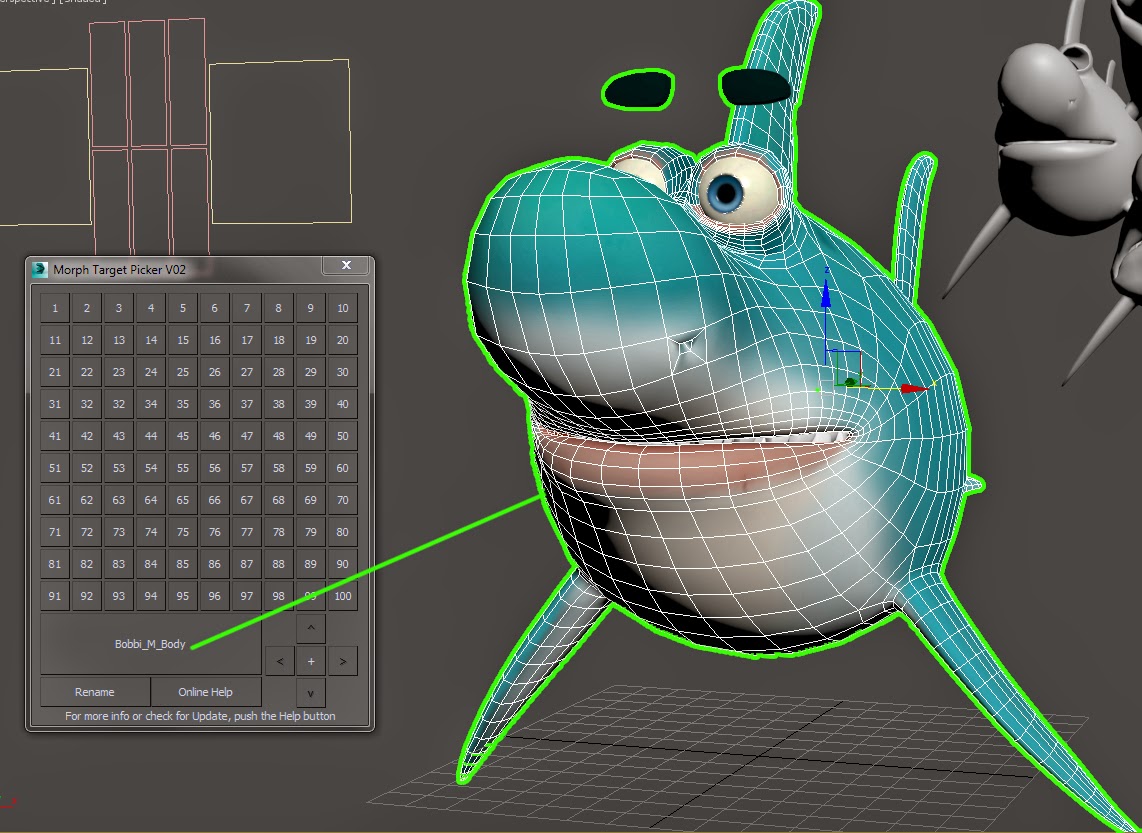The image size is (1142, 833).
Task: Choose morph target 45
Action: pyautogui.click(x=183, y=436)
